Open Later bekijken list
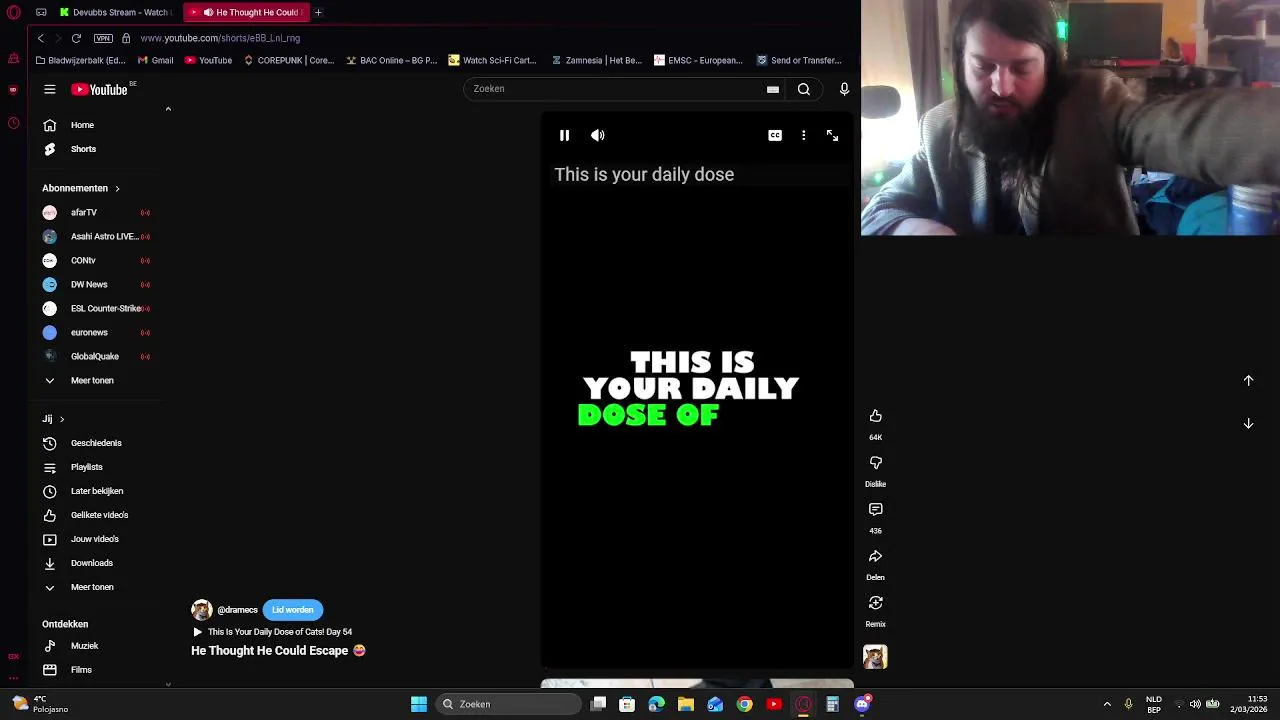1280x720 pixels. click(98, 491)
